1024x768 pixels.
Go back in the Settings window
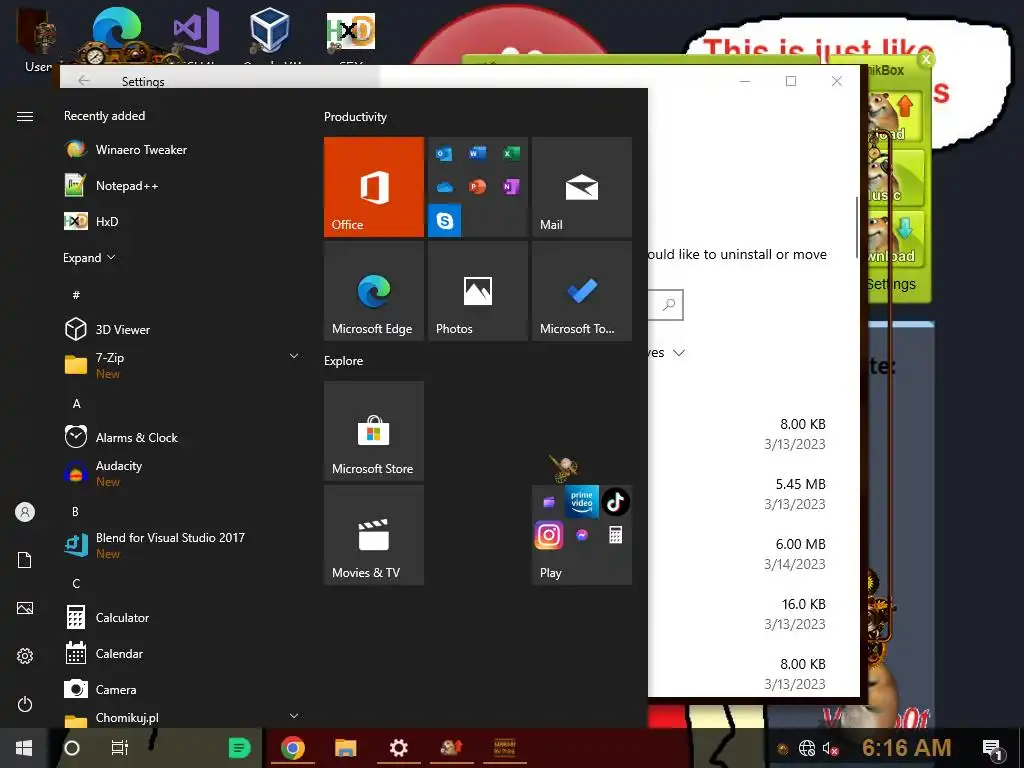(84, 80)
